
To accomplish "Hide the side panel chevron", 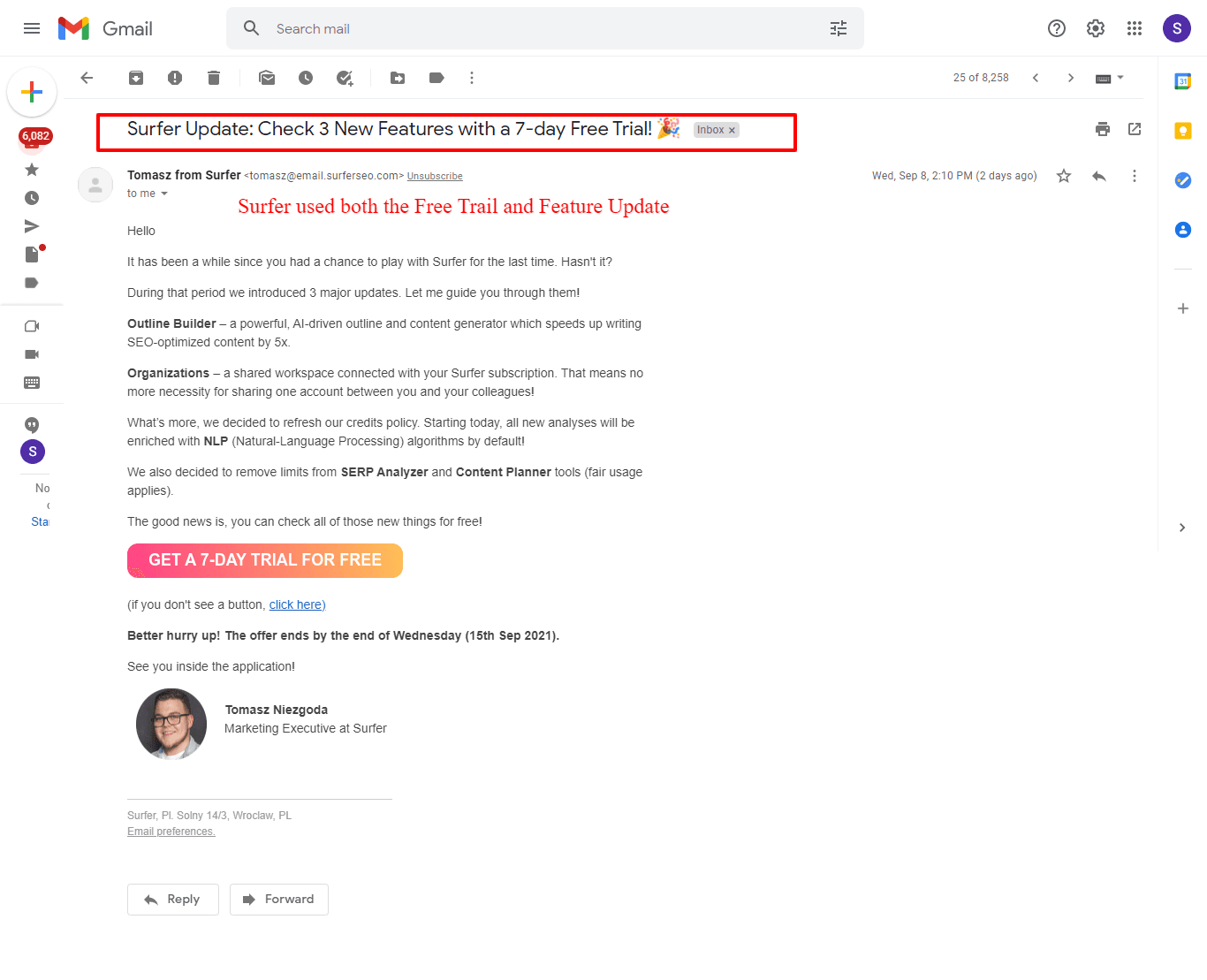I will tap(1182, 528).
